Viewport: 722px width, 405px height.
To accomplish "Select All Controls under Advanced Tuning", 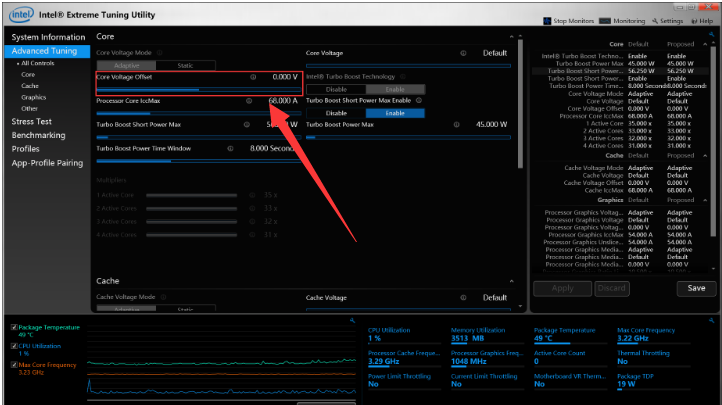I will [x=37, y=63].
